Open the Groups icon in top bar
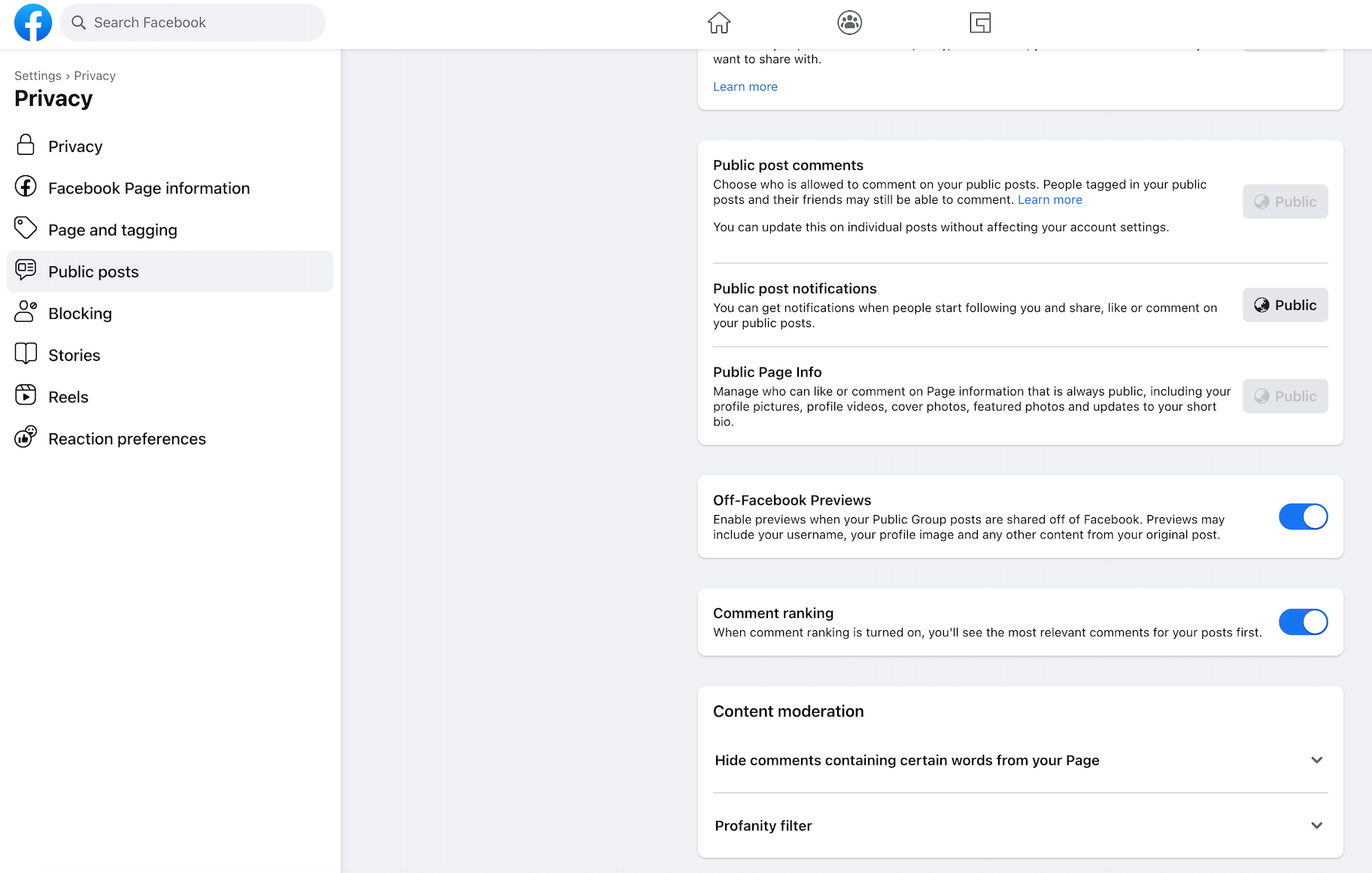Image resolution: width=1372 pixels, height=873 pixels. click(x=849, y=23)
